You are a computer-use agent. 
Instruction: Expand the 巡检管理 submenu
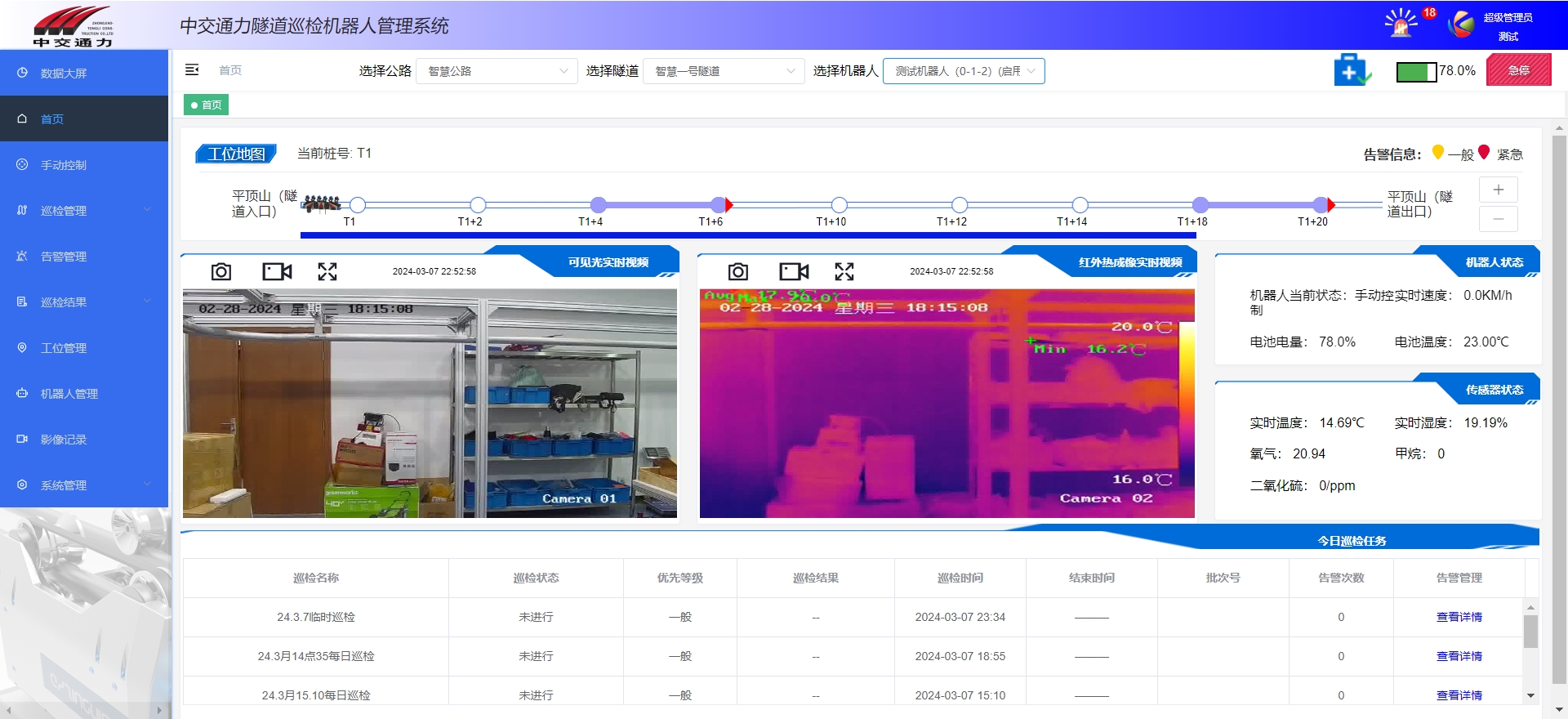(x=84, y=210)
